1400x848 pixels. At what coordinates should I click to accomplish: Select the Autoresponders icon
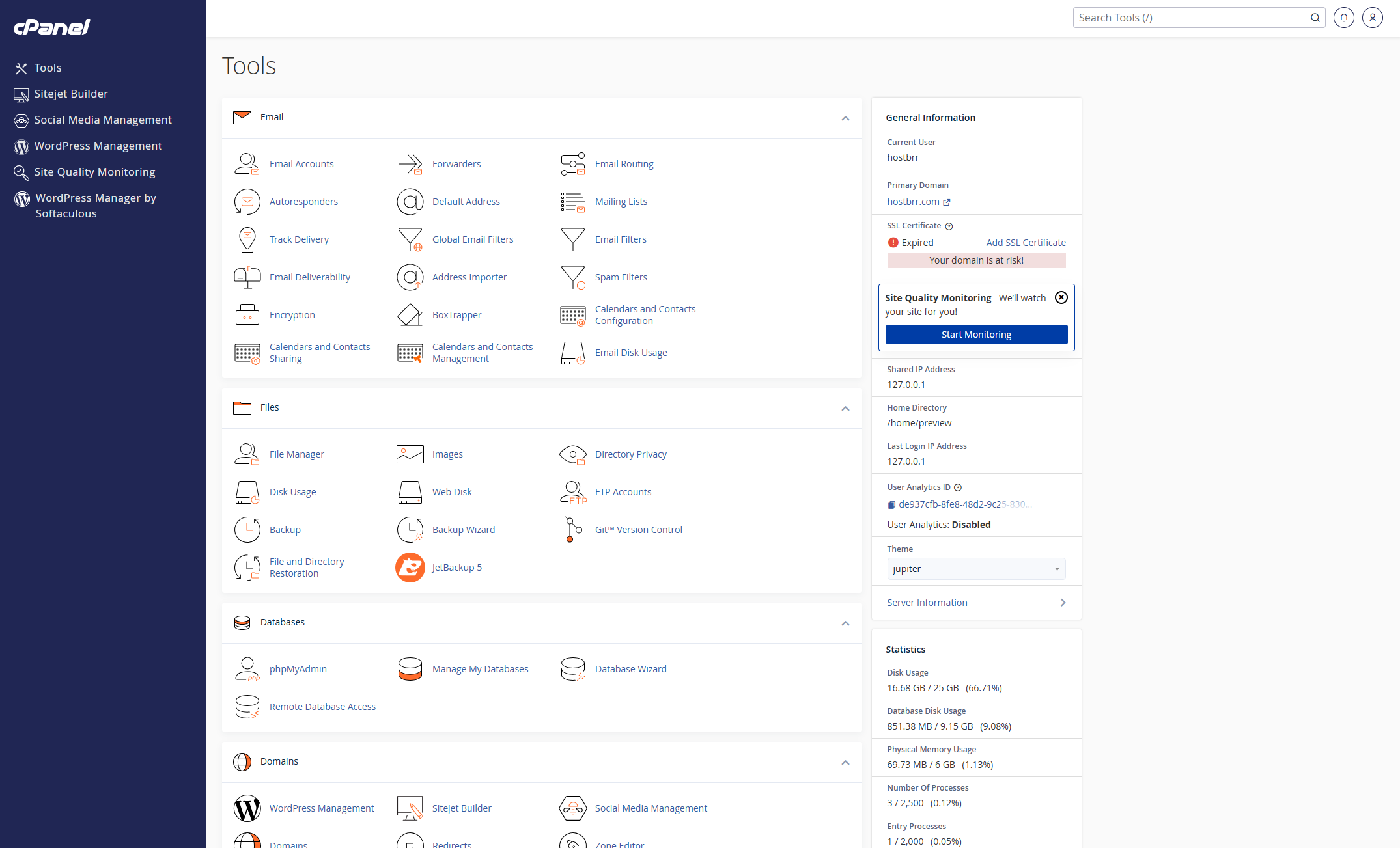[x=247, y=202]
